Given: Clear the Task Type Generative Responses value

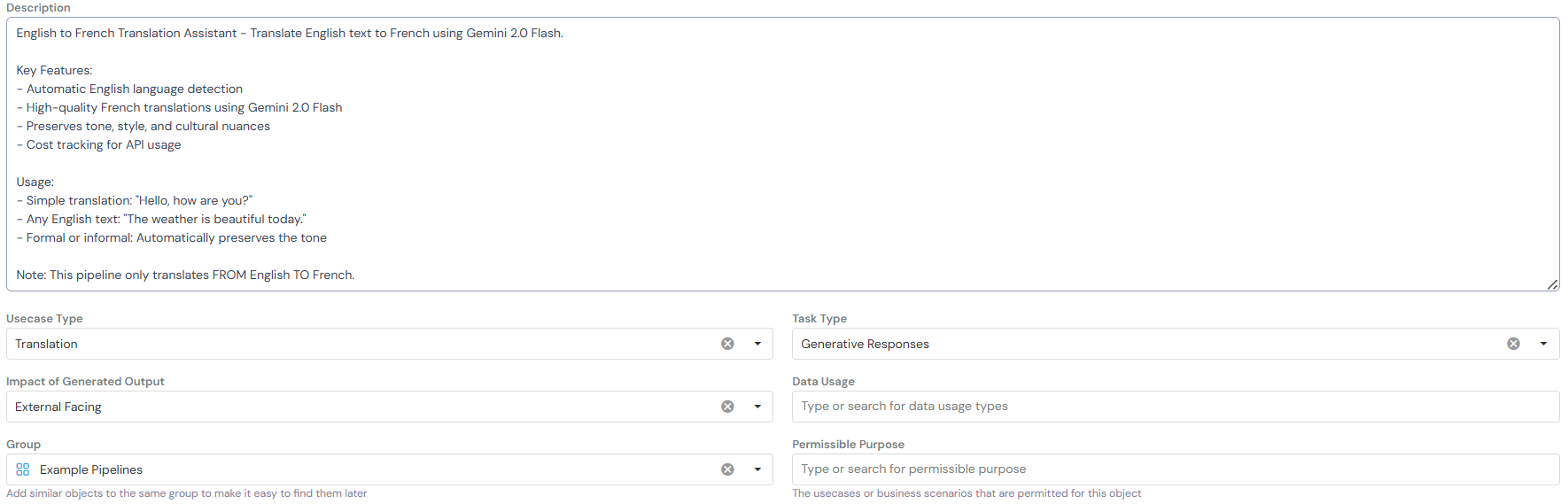Looking at the screenshot, I should [x=1513, y=344].
